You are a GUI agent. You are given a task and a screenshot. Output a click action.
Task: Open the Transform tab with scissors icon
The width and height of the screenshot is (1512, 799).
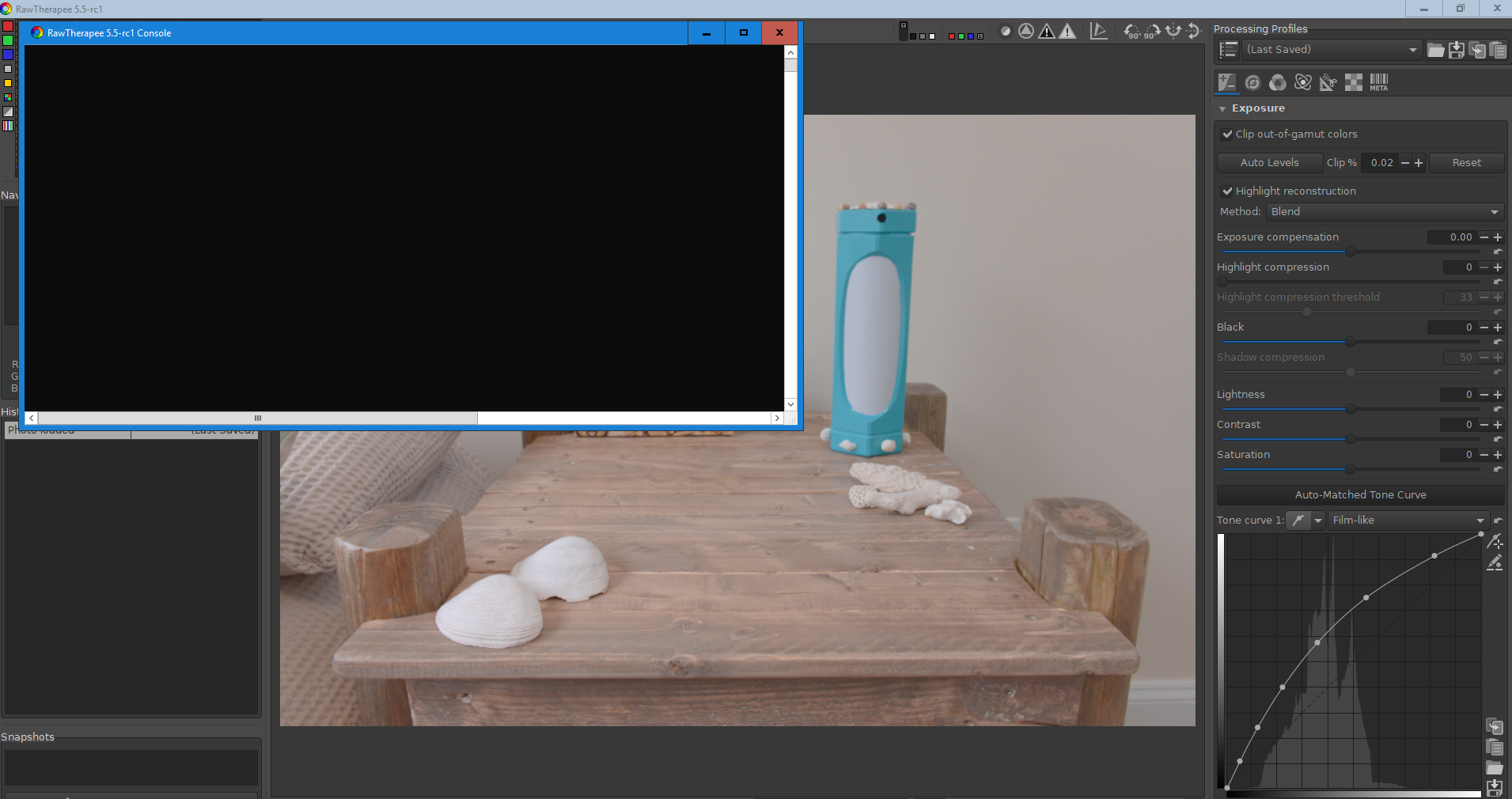[x=1328, y=82]
